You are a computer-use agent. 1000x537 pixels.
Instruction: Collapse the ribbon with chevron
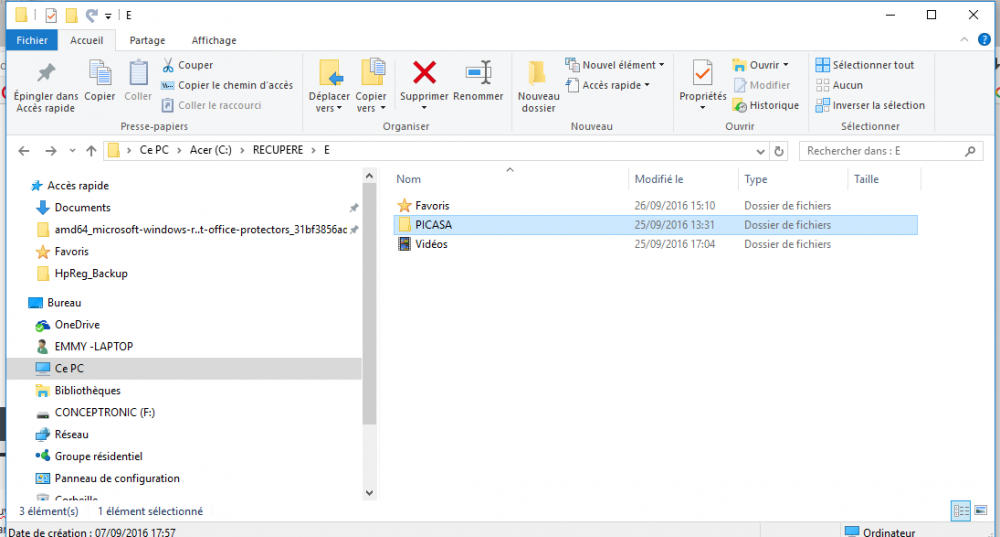pyautogui.click(x=964, y=40)
